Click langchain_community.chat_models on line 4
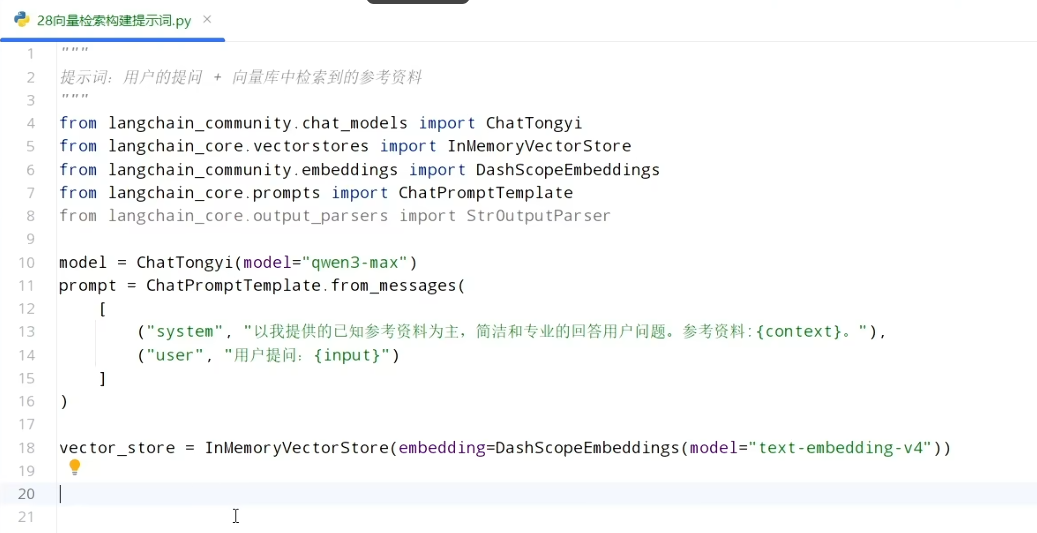The image size is (1037, 533). tap(258, 123)
